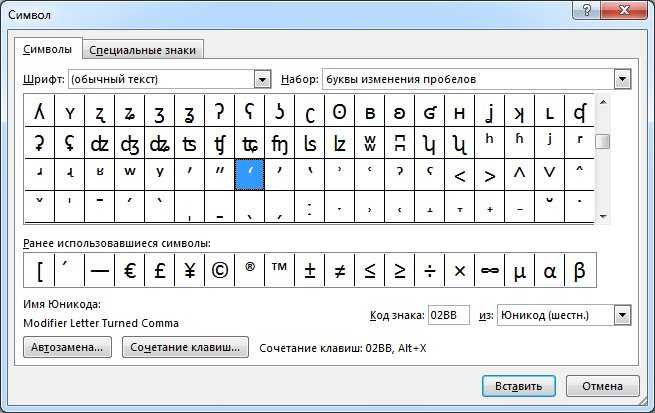Select the ts digraph symbol
This screenshot has width=655, height=413.
189,143
